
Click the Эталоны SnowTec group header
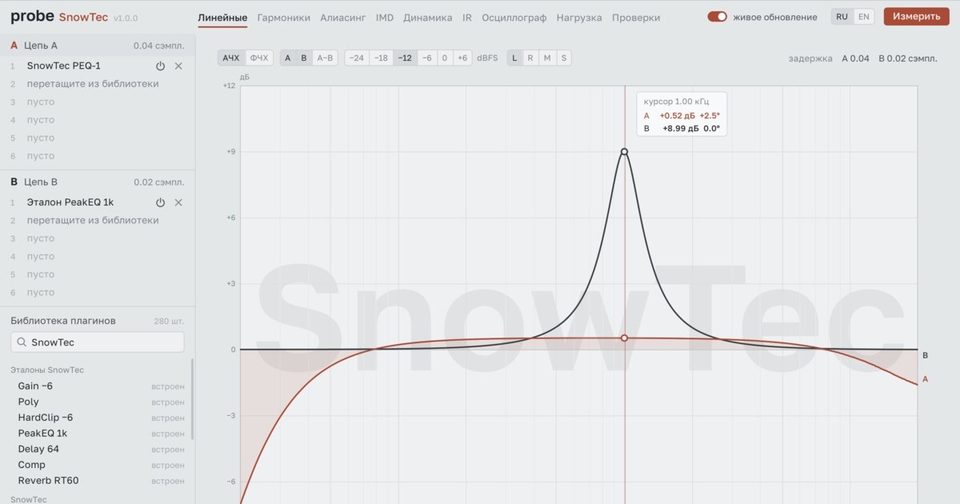(x=47, y=370)
